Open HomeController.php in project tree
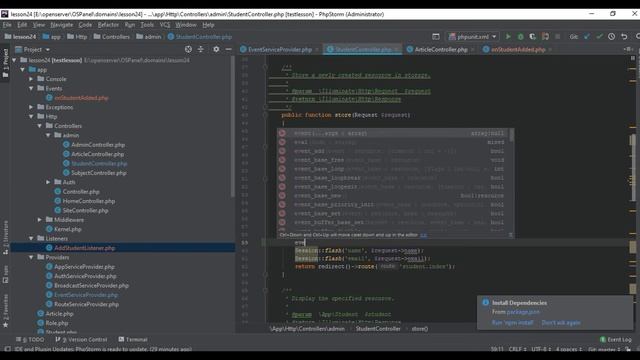This screenshot has width=640, height=360. click(89, 201)
